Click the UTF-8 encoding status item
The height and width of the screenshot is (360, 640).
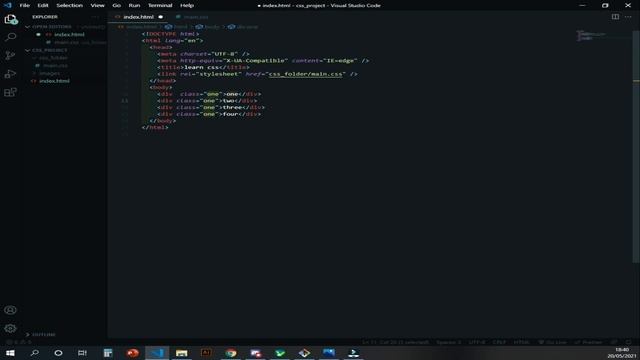[x=477, y=342]
